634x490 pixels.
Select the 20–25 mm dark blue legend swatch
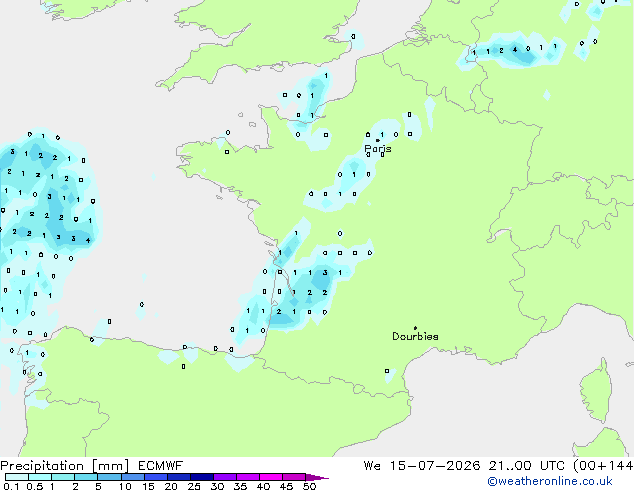(x=179, y=477)
